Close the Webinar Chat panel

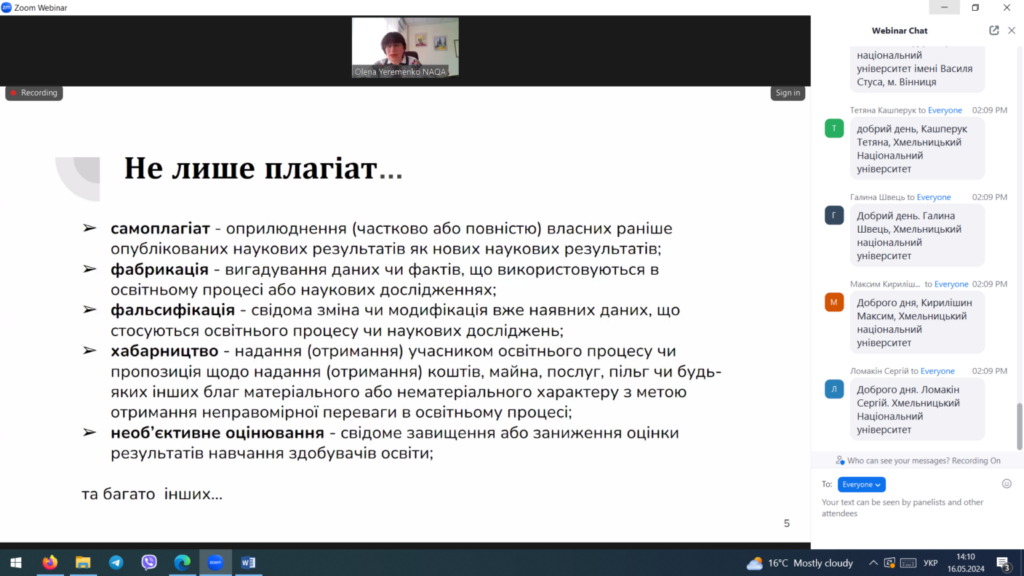pyautogui.click(x=1011, y=30)
